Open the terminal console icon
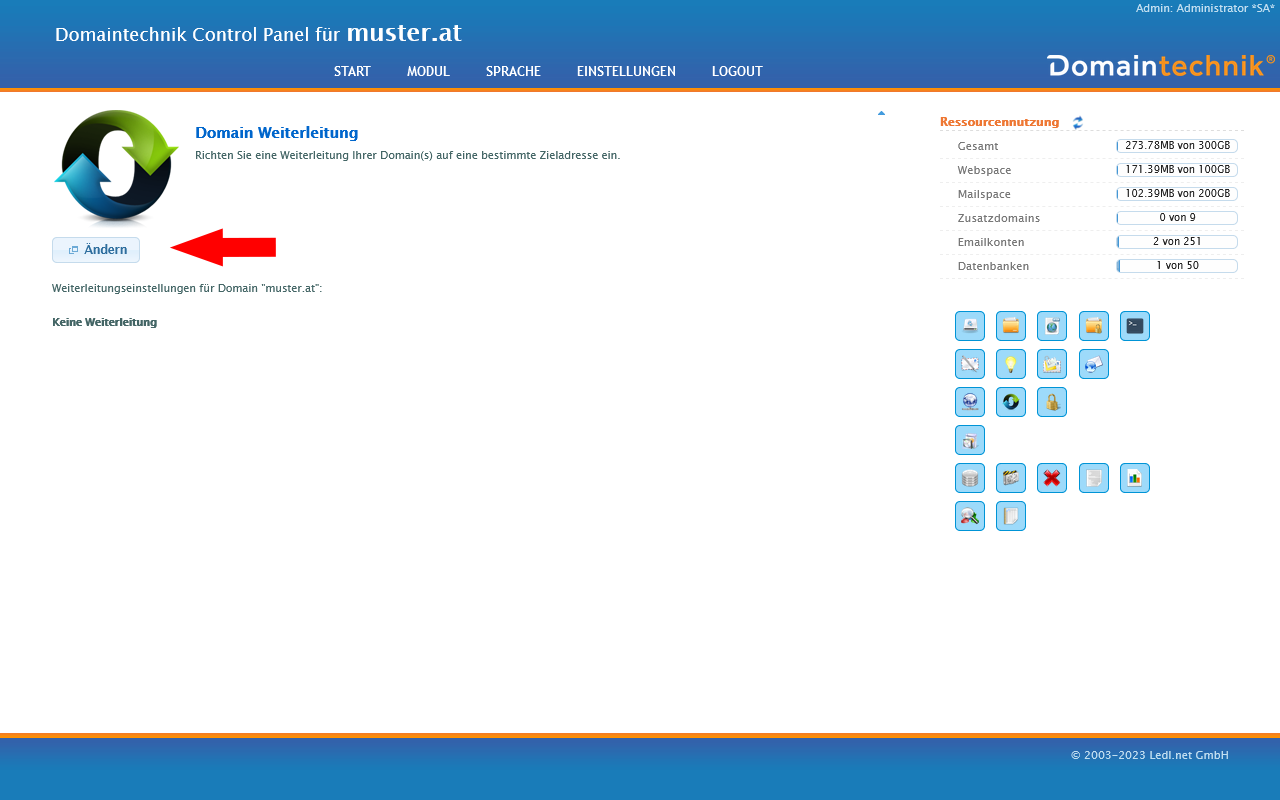This screenshot has height=800, width=1280. pos(1134,326)
